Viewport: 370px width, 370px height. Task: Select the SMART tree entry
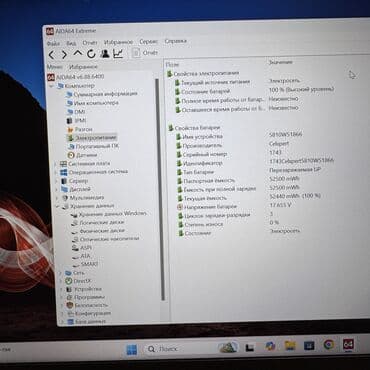(x=85, y=264)
